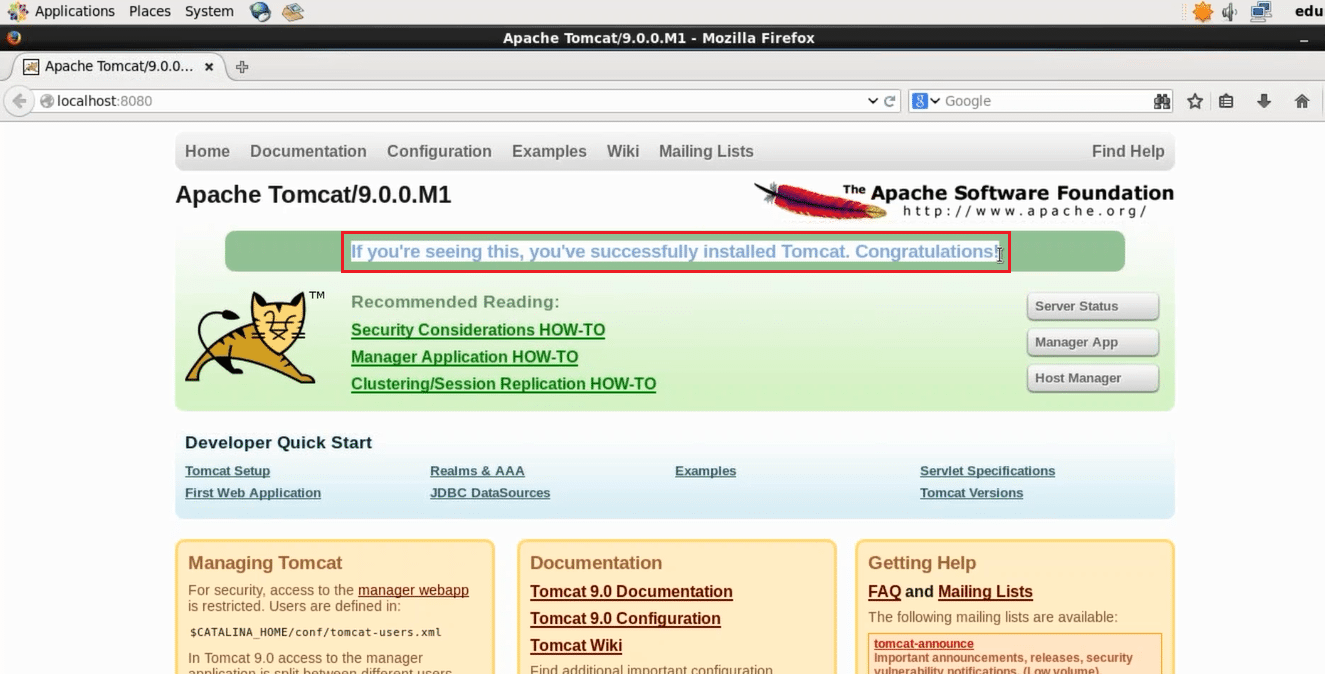Click the network connection tray icon

[x=1260, y=12]
